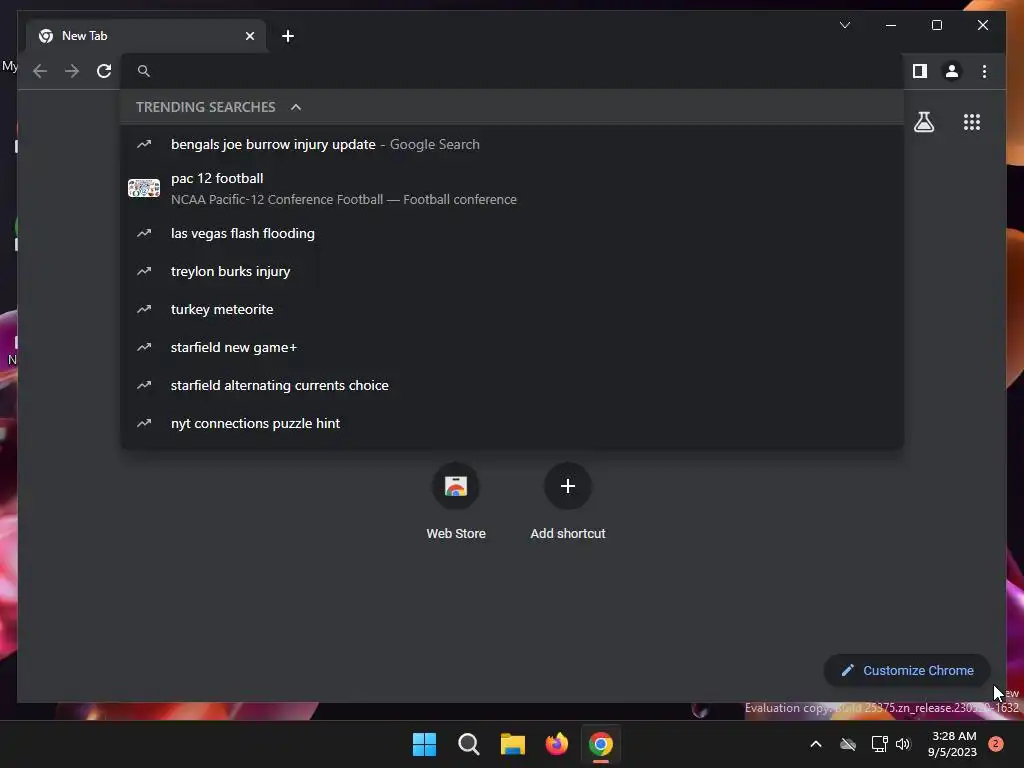Click the Add shortcut plus button
Image resolution: width=1024 pixels, height=768 pixels.
pyautogui.click(x=568, y=486)
